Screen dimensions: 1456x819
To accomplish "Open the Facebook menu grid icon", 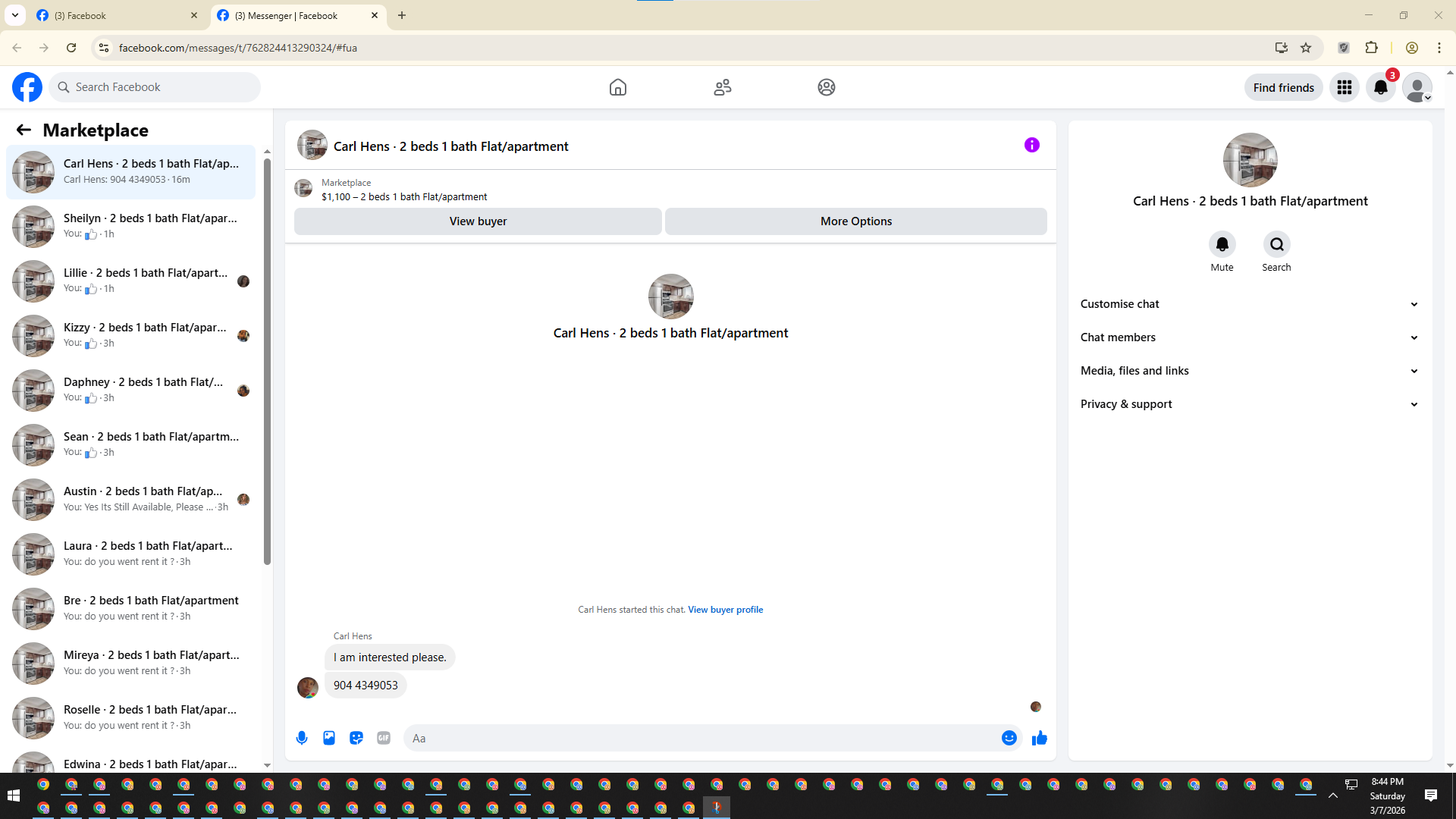I will click(x=1345, y=87).
